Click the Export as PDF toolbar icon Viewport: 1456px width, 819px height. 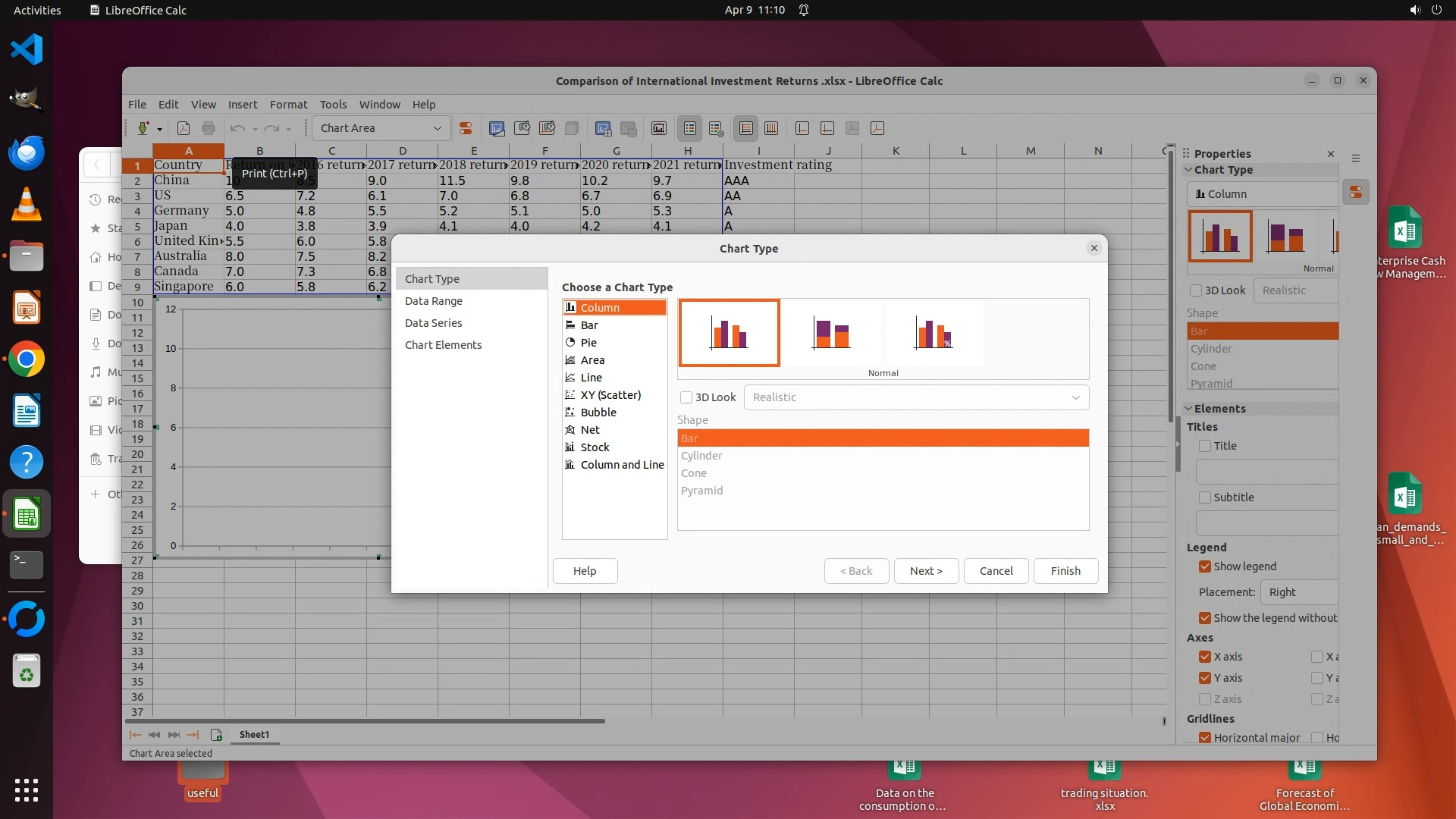(183, 128)
